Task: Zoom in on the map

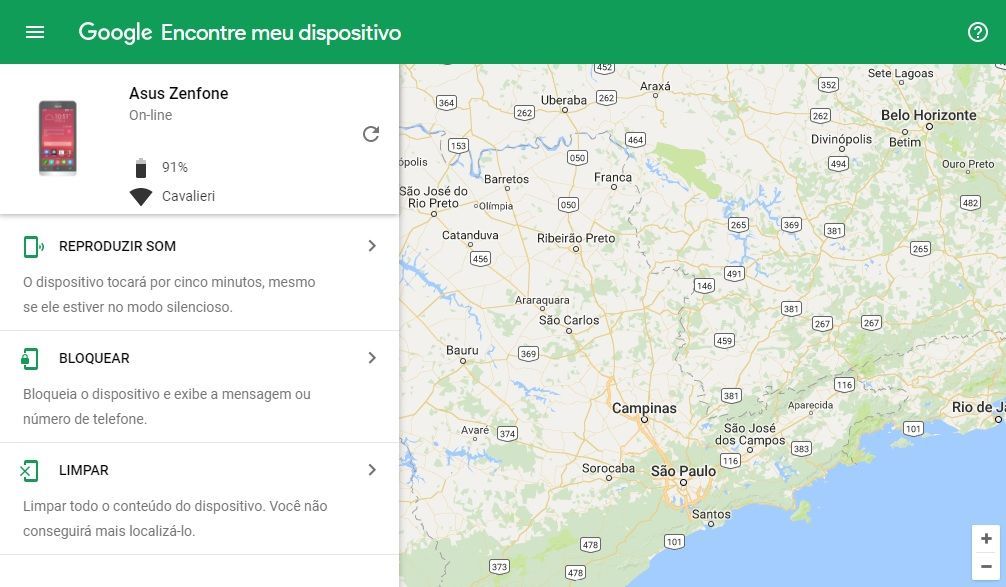Action: coord(986,539)
